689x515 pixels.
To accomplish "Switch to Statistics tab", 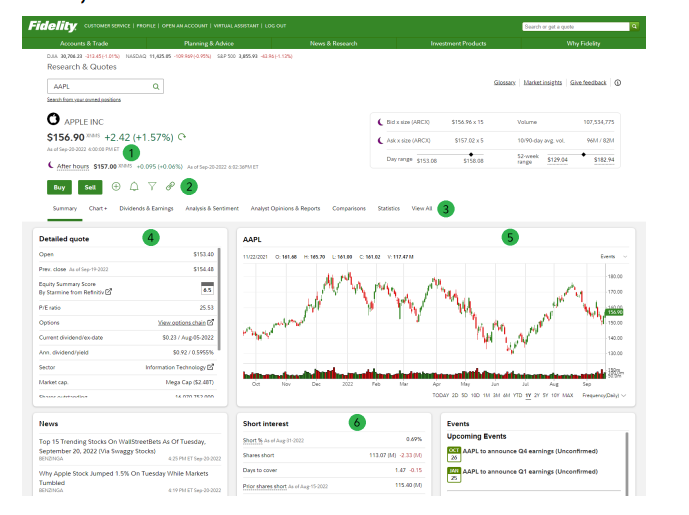I will point(388,208).
